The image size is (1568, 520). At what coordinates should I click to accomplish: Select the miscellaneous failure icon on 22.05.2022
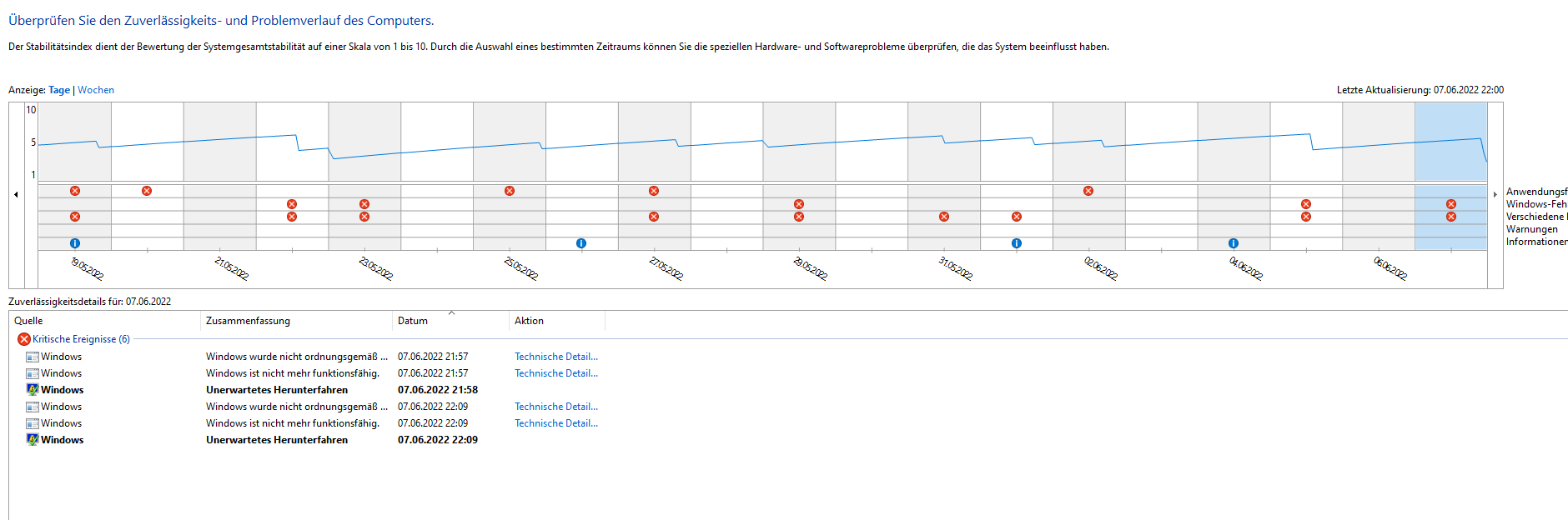pyautogui.click(x=292, y=217)
